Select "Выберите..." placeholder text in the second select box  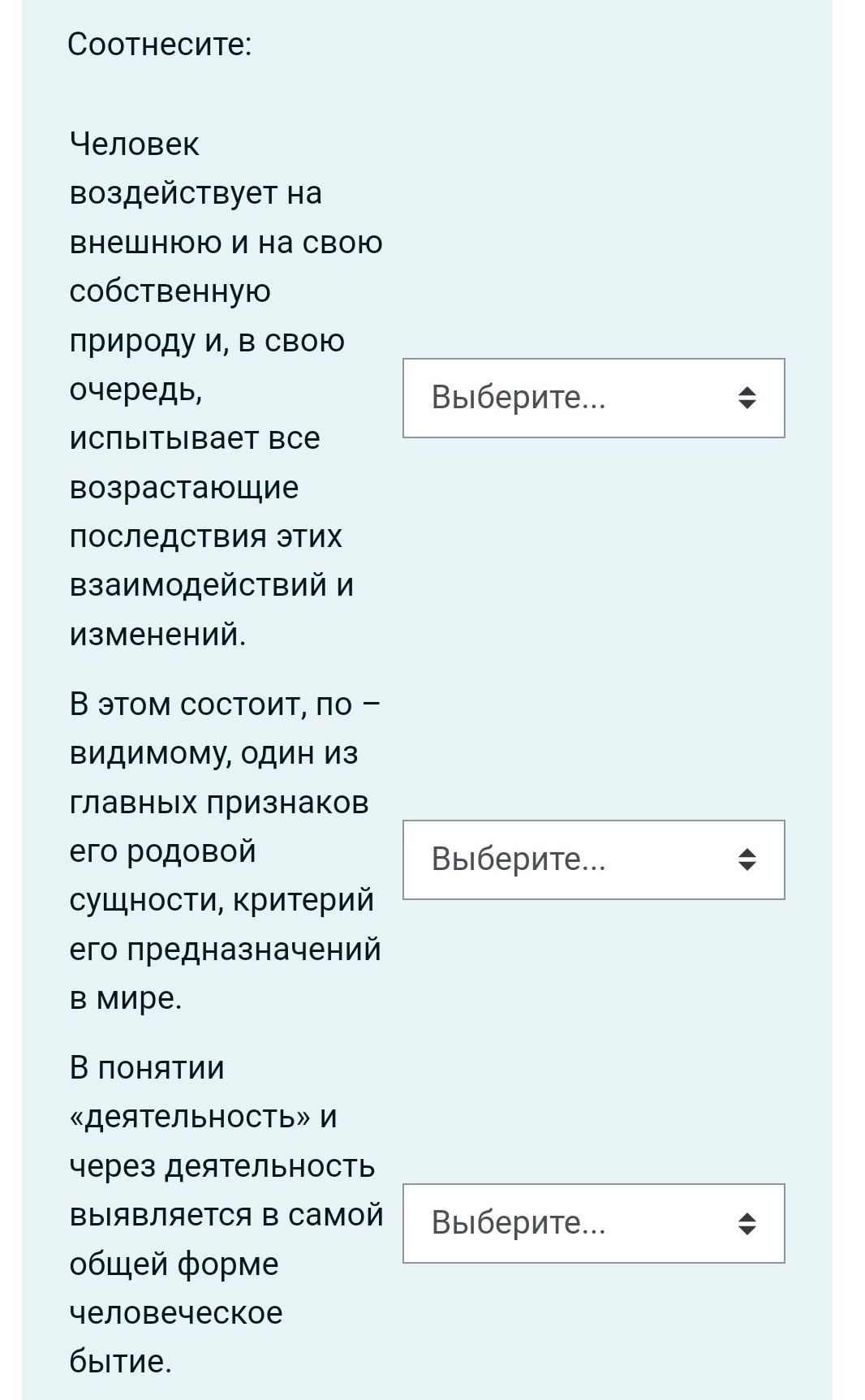519,859
